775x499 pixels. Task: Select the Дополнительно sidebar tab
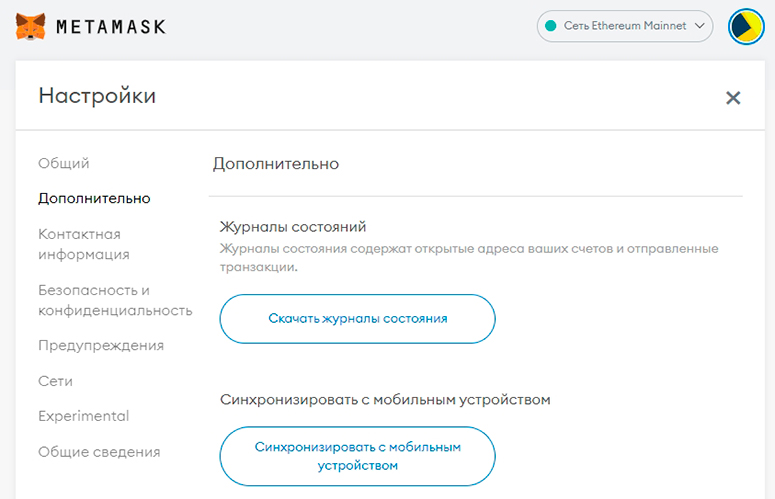click(x=94, y=199)
